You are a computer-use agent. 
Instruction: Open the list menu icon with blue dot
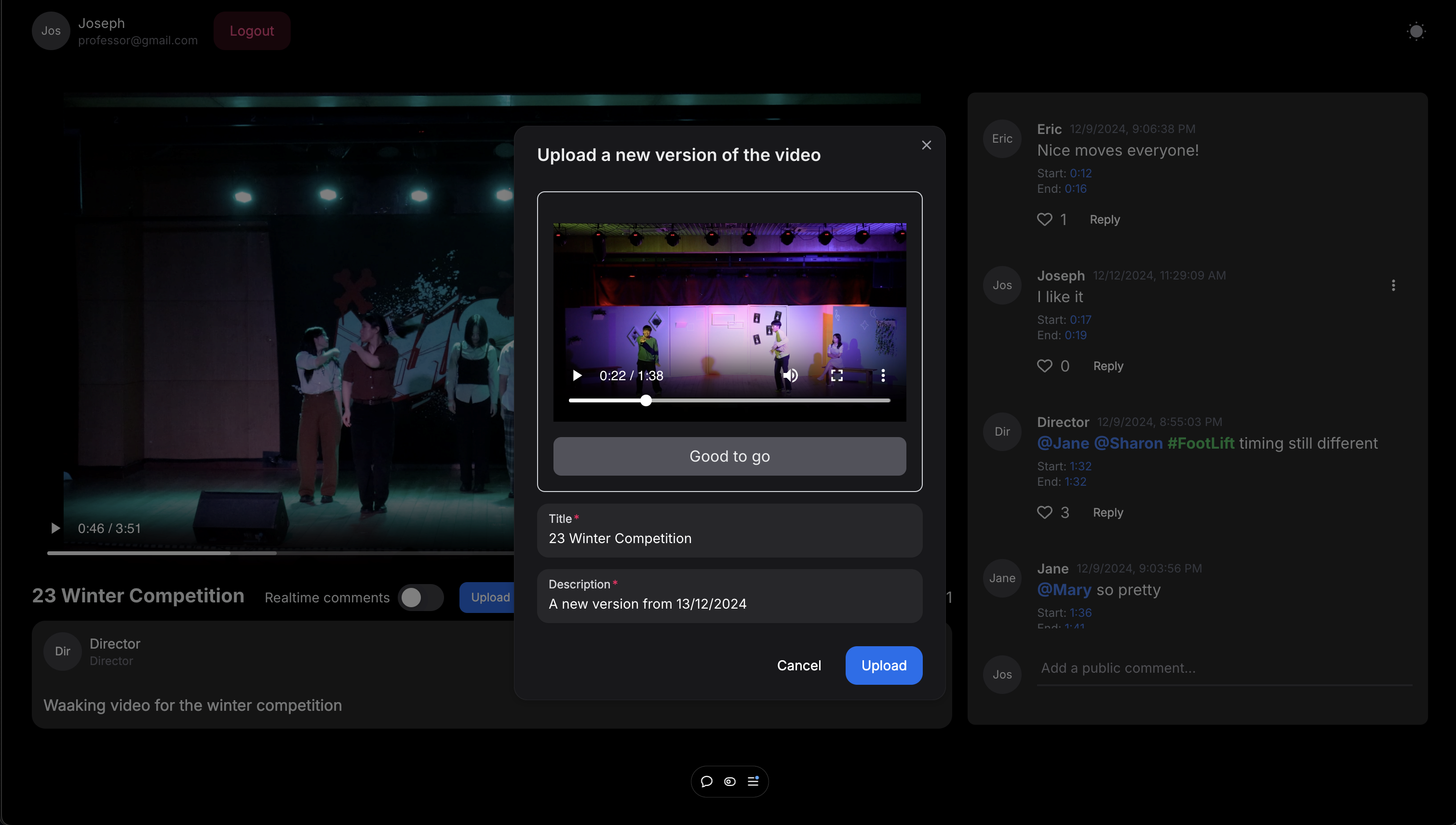pos(753,782)
